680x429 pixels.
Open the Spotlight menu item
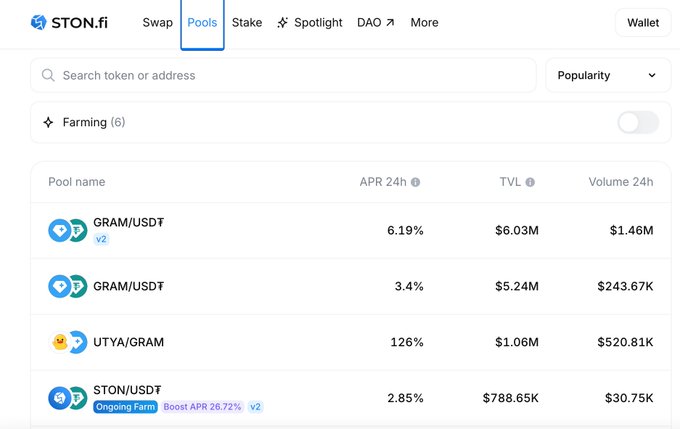310,23
